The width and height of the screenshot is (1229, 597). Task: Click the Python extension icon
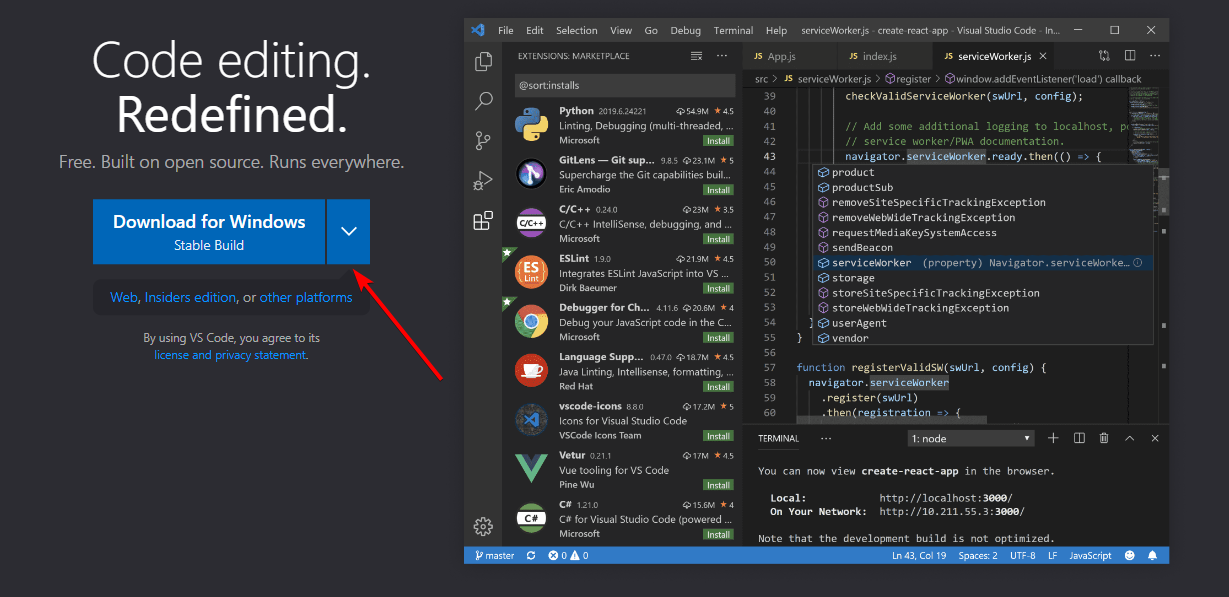[531, 125]
